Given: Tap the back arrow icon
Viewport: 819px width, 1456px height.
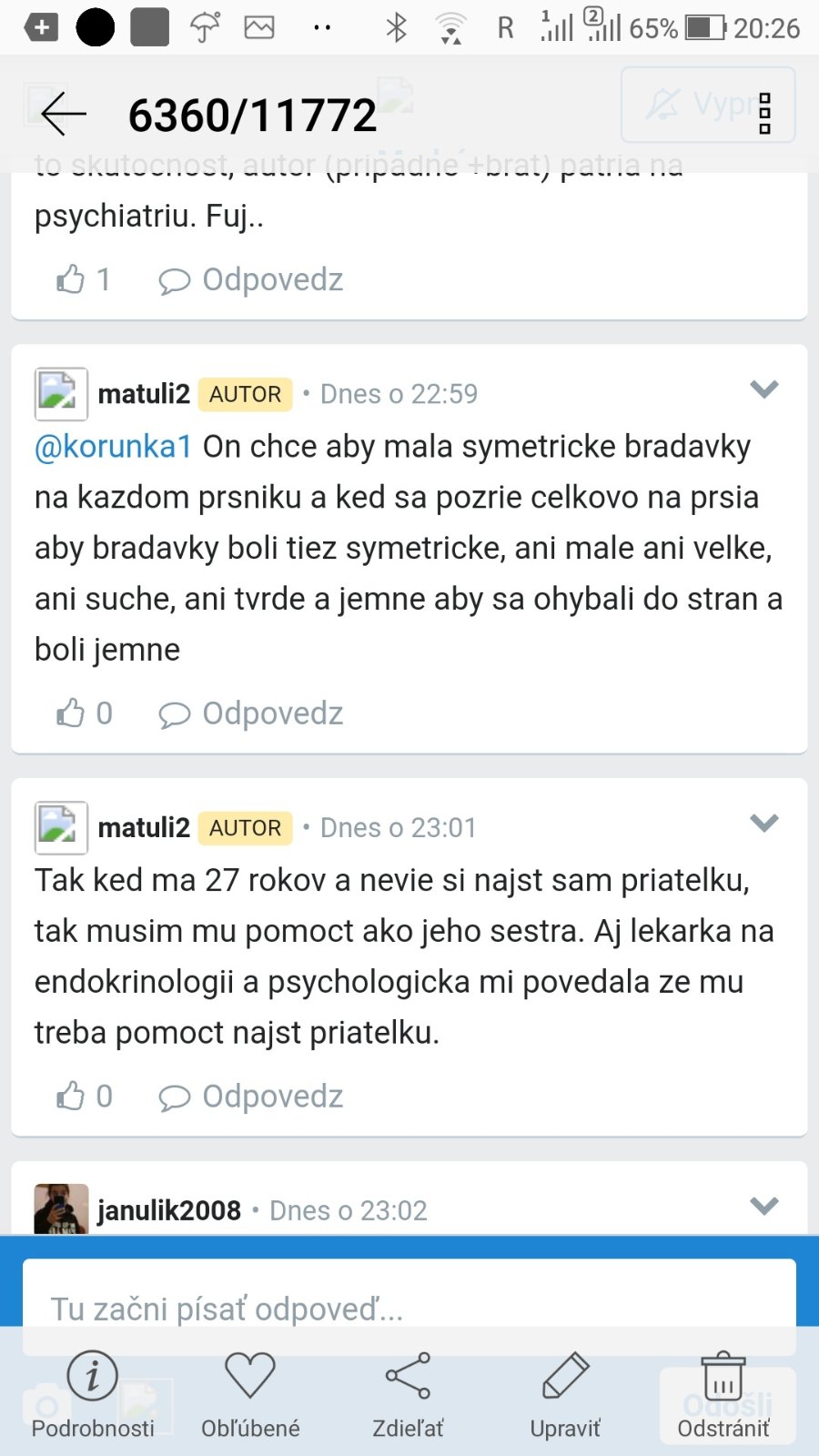Looking at the screenshot, I should point(64,115).
